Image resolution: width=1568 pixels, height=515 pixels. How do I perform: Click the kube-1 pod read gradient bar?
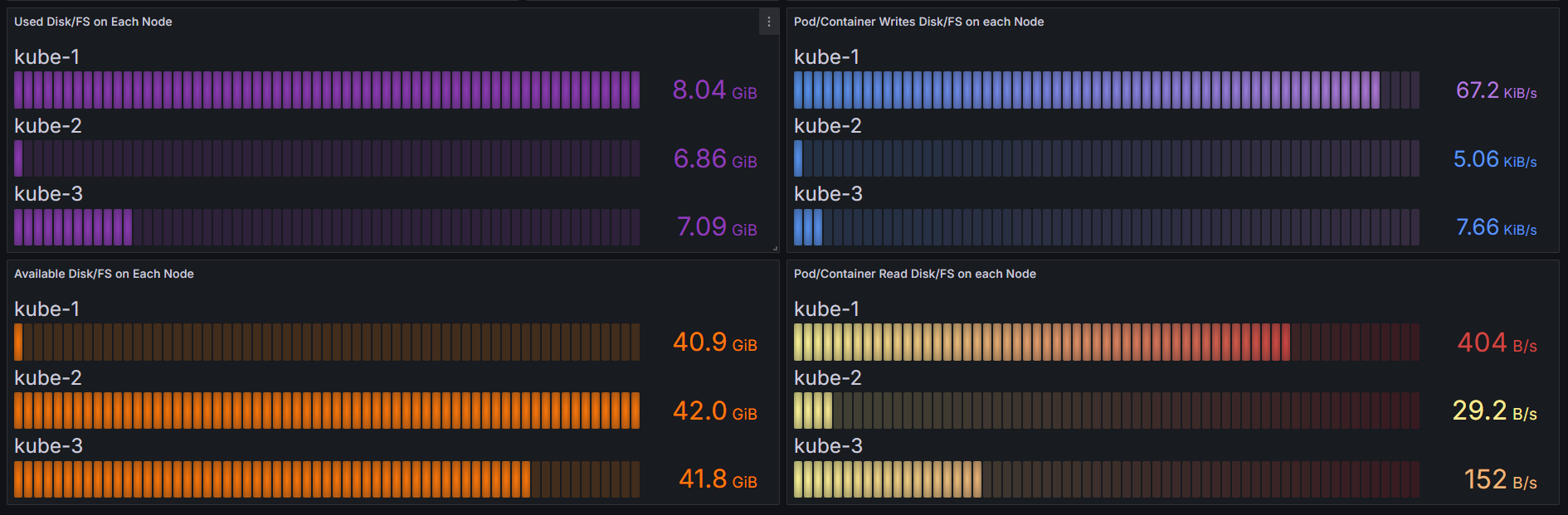click(1106, 343)
